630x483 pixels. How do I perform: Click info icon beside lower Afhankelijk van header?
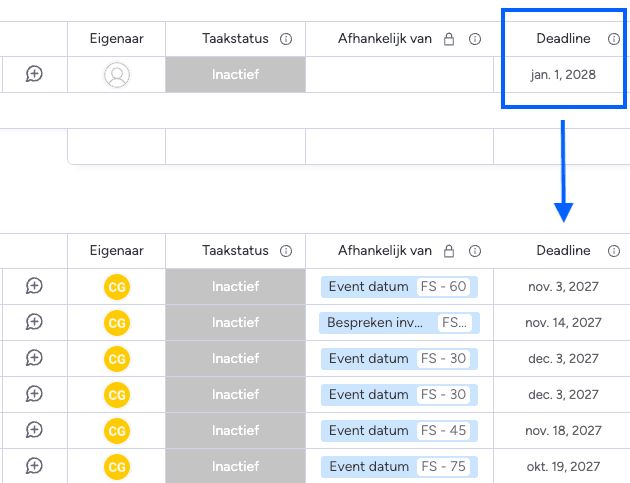tap(475, 251)
